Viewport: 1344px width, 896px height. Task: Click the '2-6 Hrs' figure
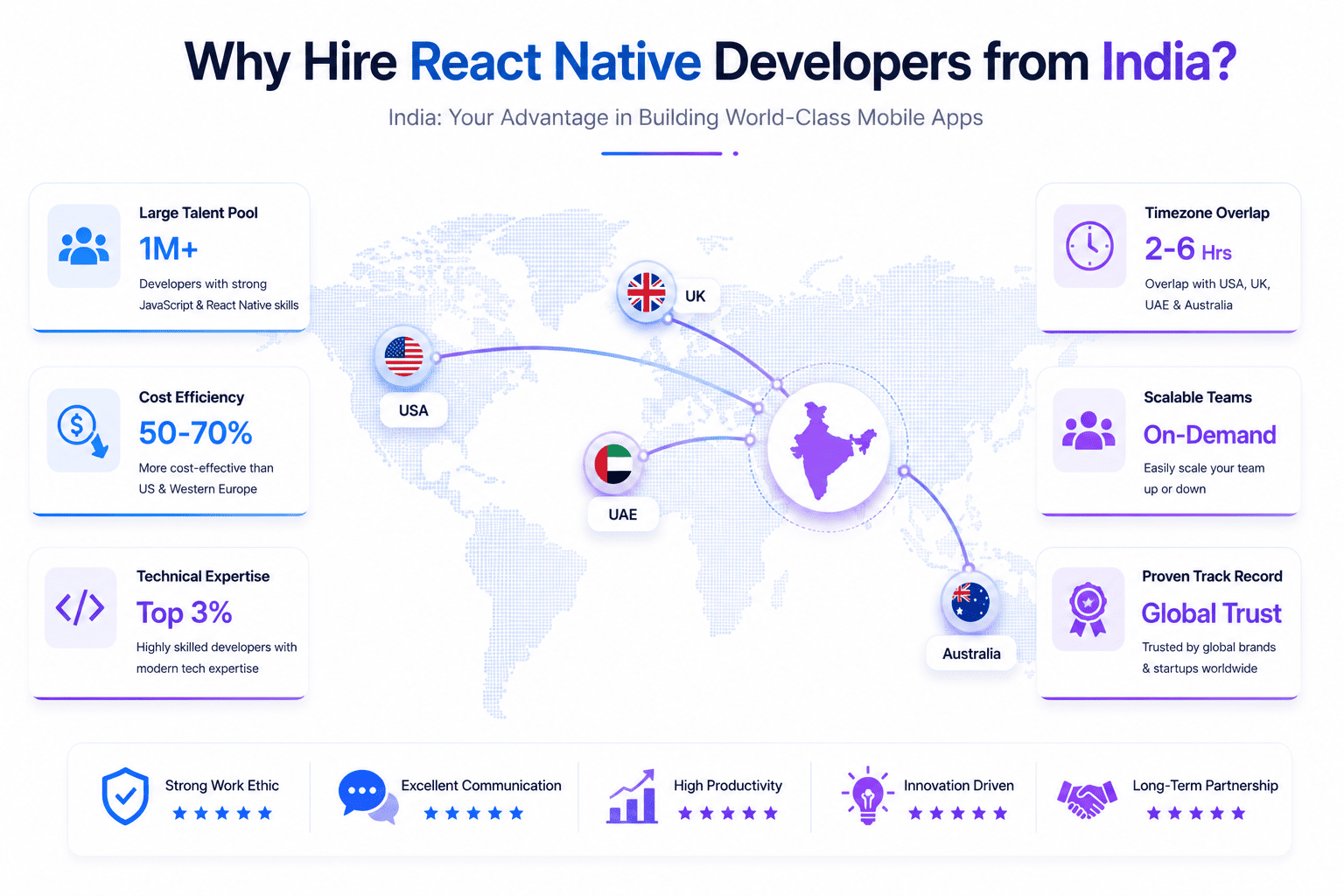(1188, 249)
